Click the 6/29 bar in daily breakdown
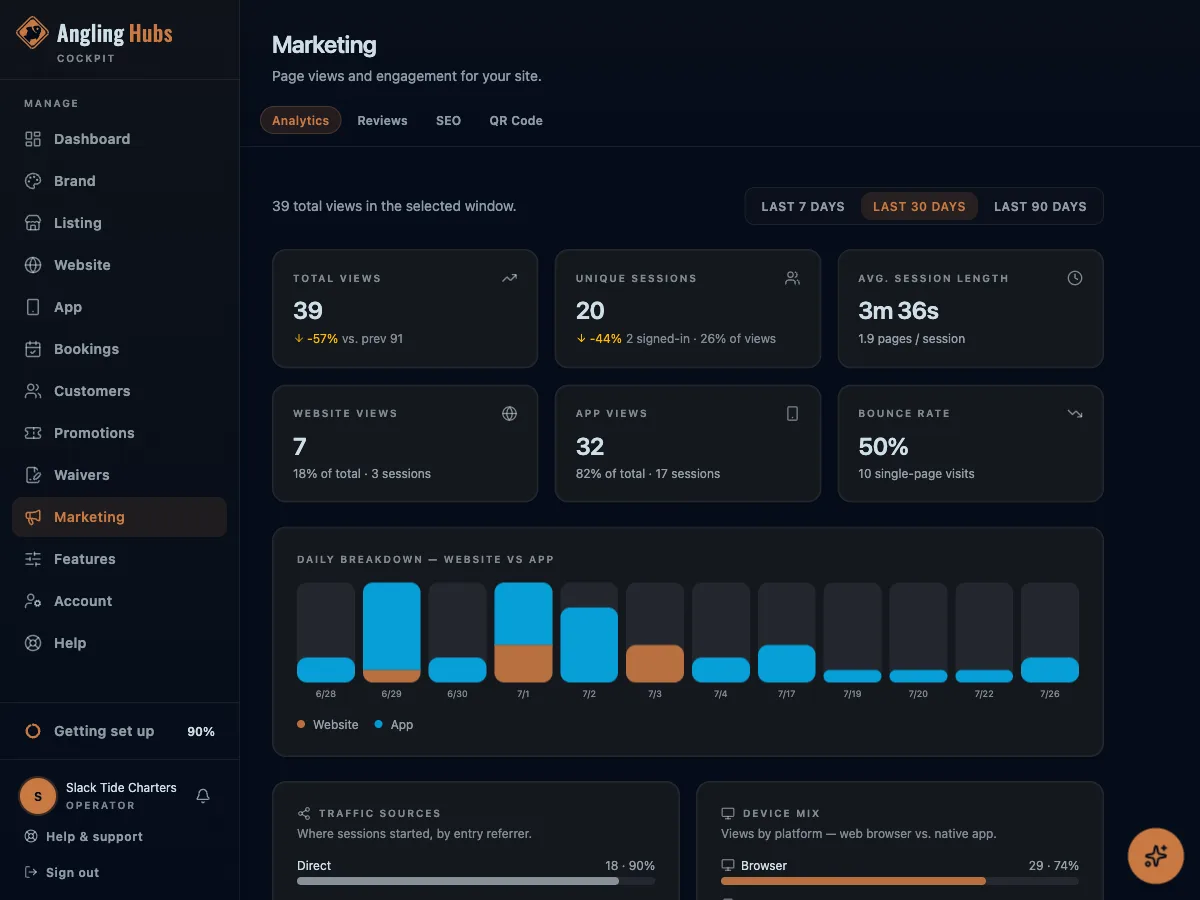 pos(392,633)
